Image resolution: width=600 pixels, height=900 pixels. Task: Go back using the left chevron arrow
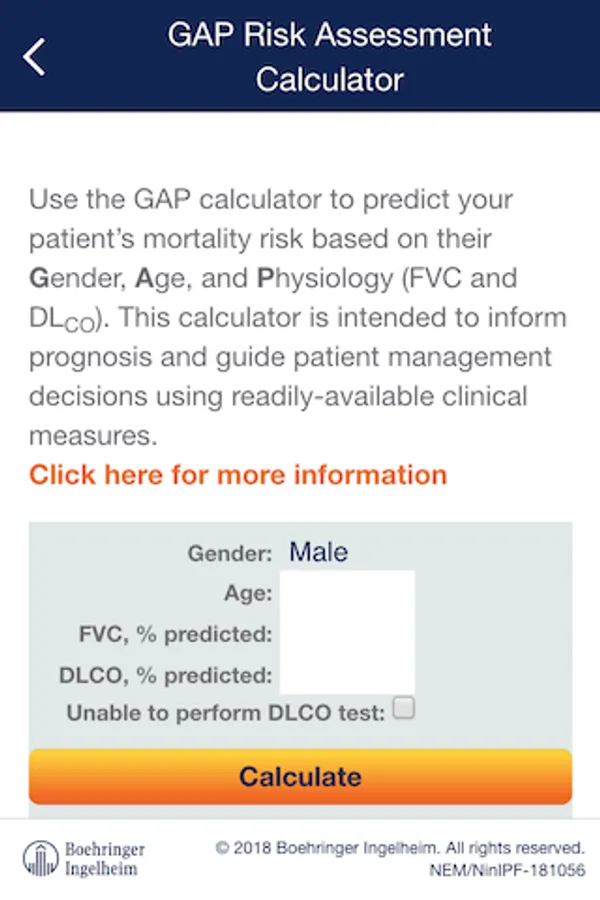(34, 57)
